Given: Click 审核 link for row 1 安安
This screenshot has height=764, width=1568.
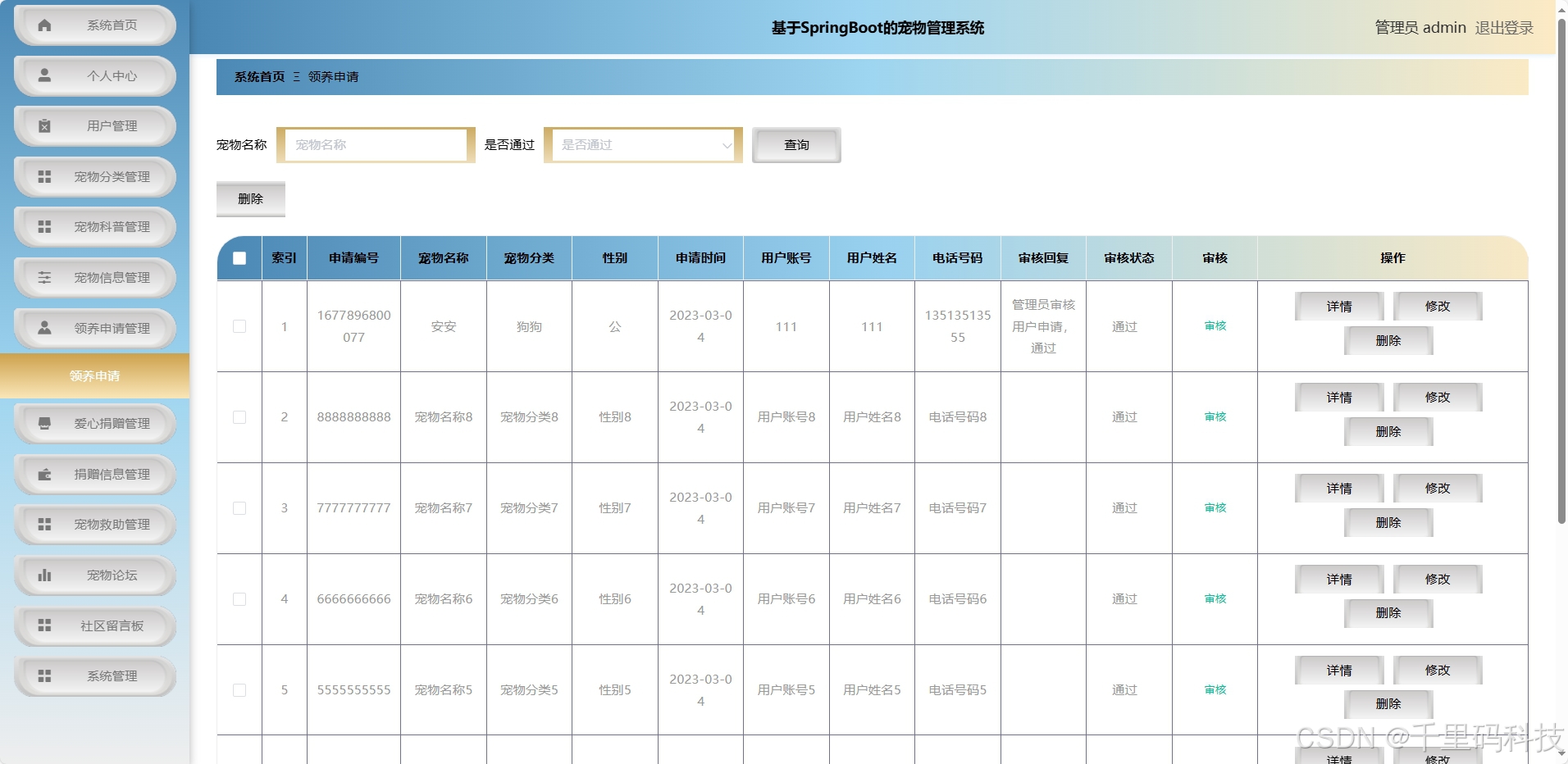Looking at the screenshot, I should pyautogui.click(x=1215, y=326).
